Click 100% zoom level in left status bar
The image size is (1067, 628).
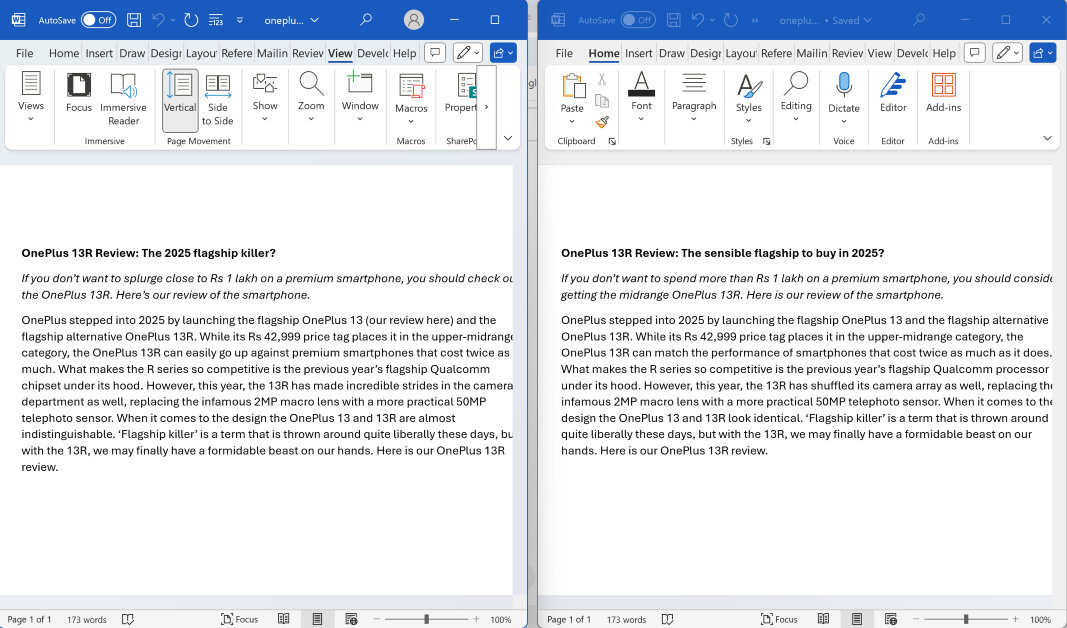501,620
